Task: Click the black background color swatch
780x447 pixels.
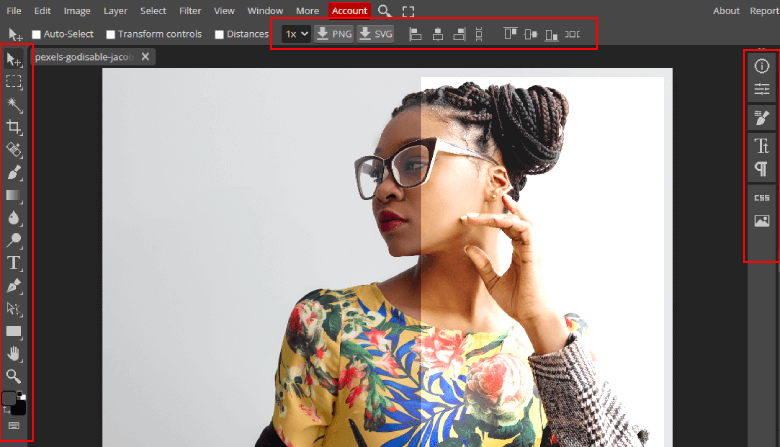Action: [x=19, y=408]
